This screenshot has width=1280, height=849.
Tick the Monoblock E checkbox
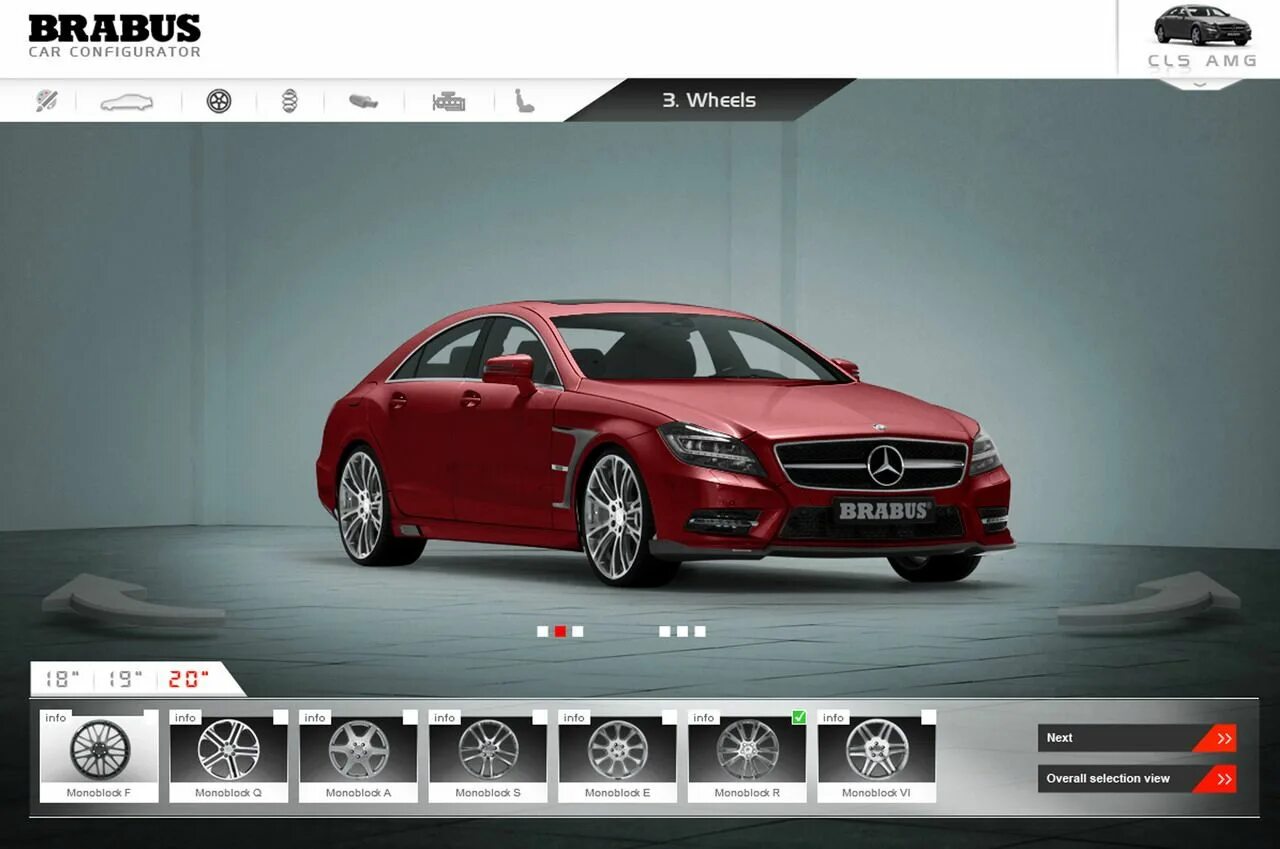(x=669, y=717)
